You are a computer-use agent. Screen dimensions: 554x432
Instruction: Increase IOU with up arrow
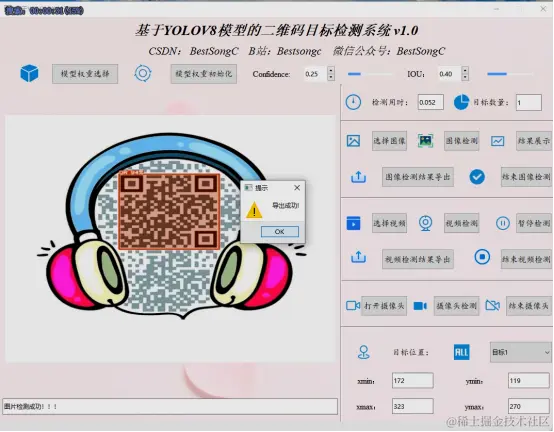465,70
